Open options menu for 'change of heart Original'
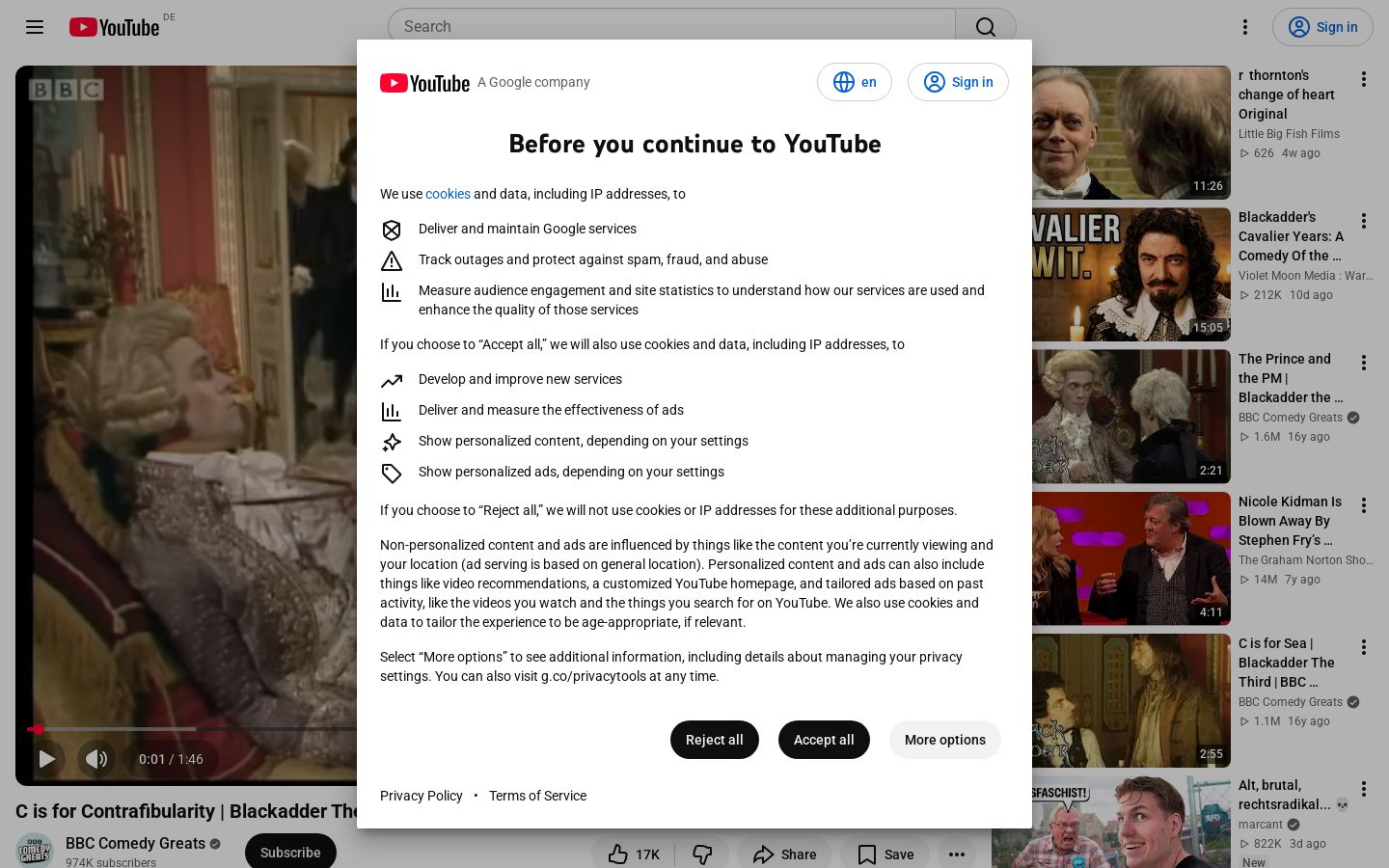1389x868 pixels. click(x=1364, y=79)
